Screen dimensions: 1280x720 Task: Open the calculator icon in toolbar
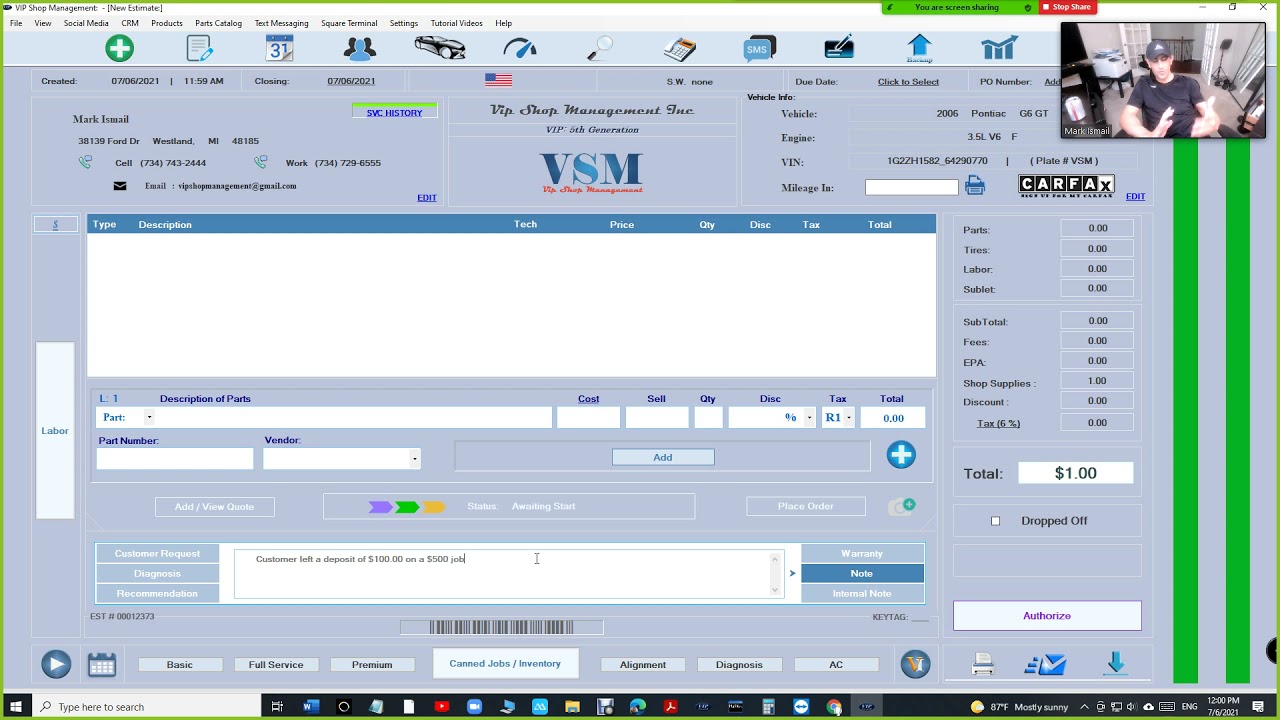click(680, 48)
